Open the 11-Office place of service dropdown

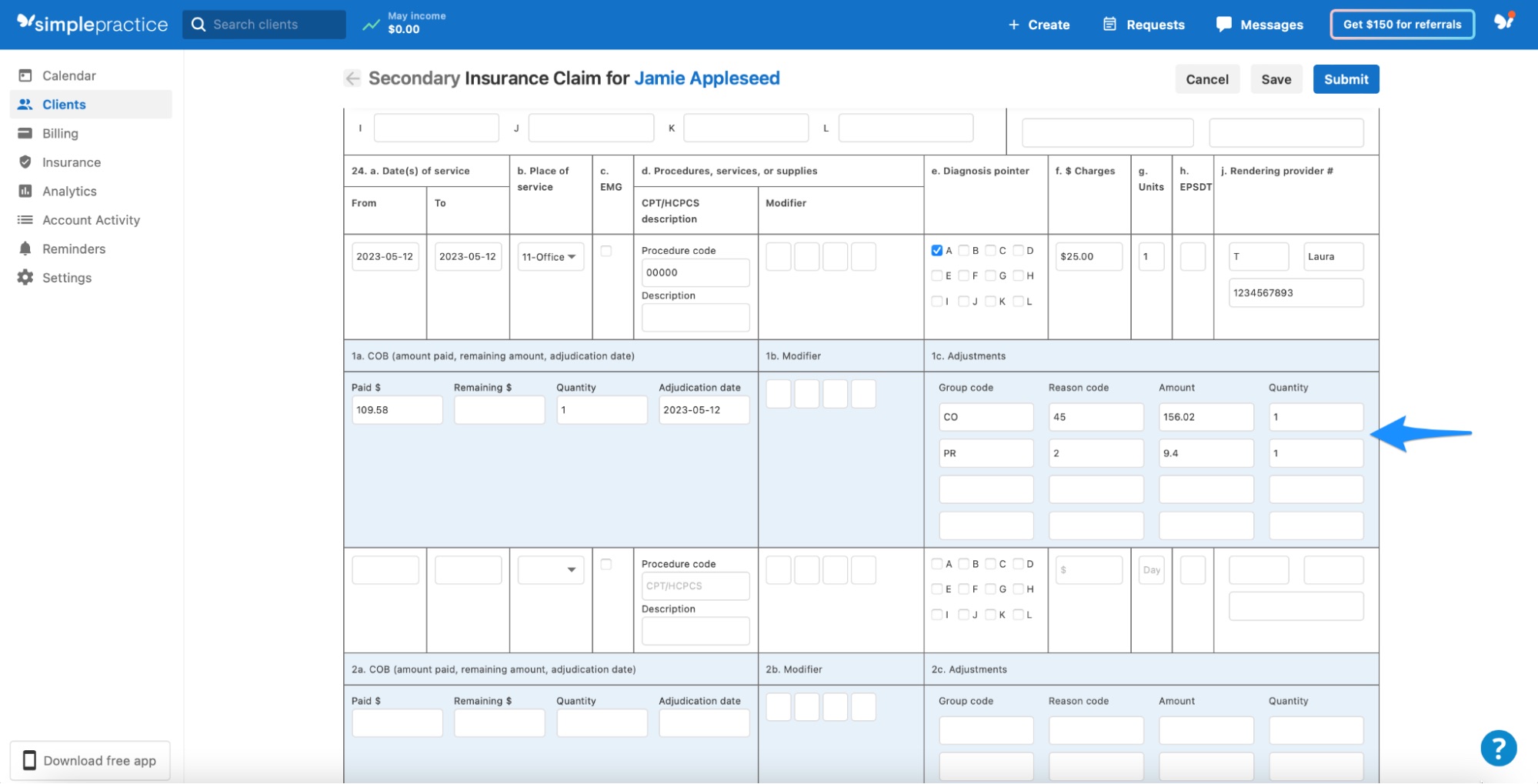coord(549,256)
